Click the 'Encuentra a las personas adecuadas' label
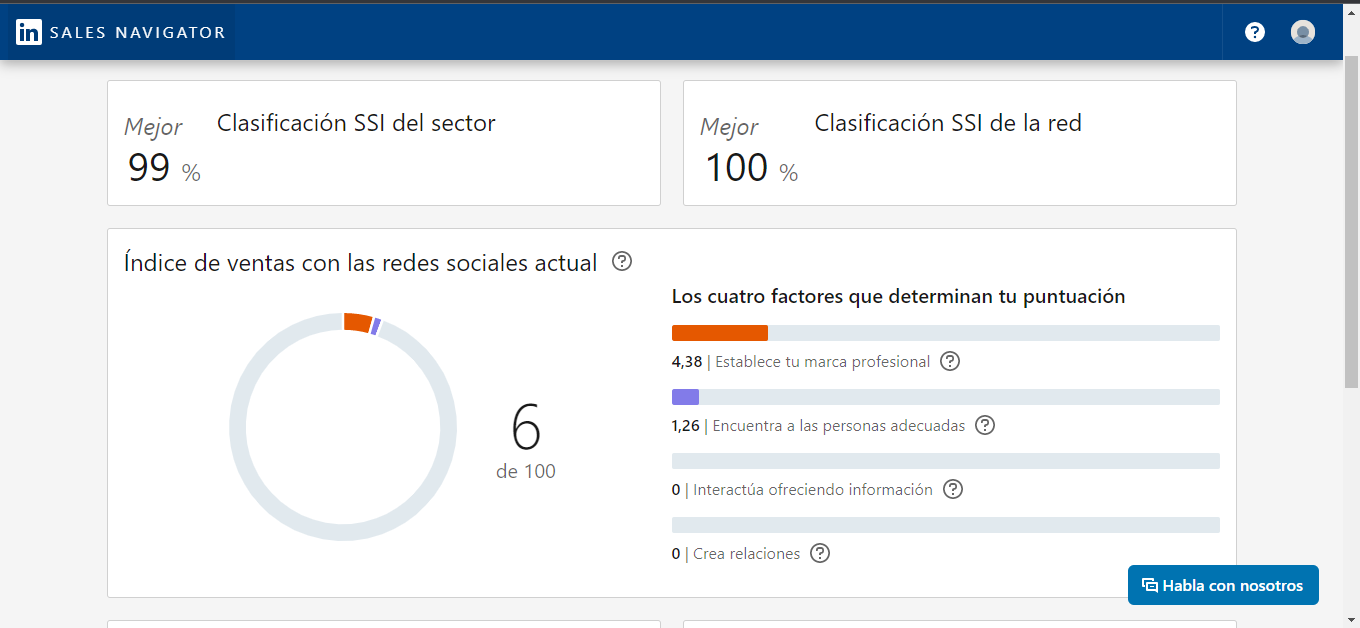 (x=839, y=426)
